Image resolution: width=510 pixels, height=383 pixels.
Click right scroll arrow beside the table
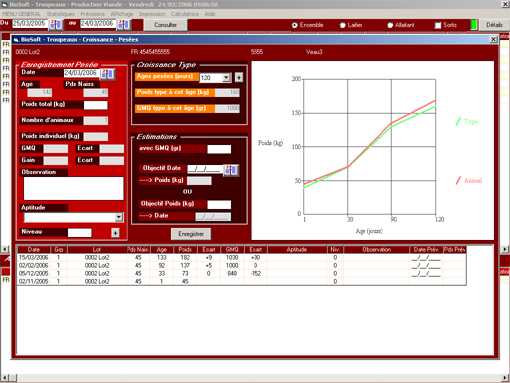(505, 249)
